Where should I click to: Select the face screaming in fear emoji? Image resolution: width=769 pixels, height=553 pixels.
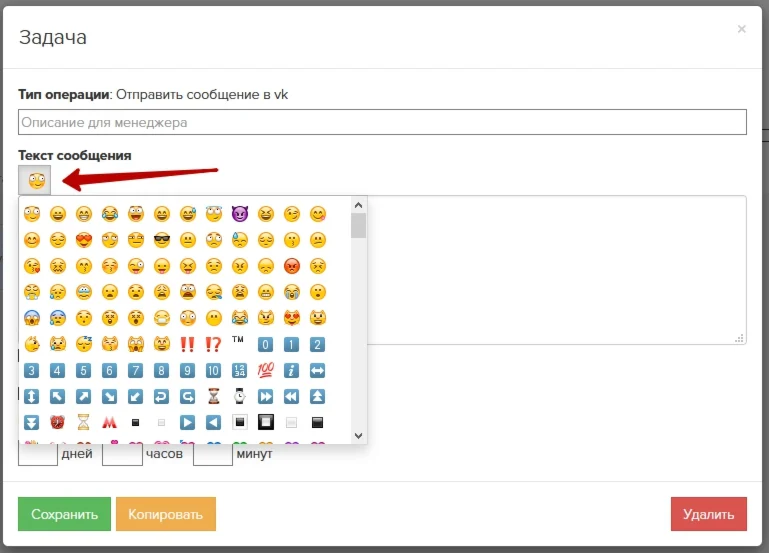pos(32,318)
